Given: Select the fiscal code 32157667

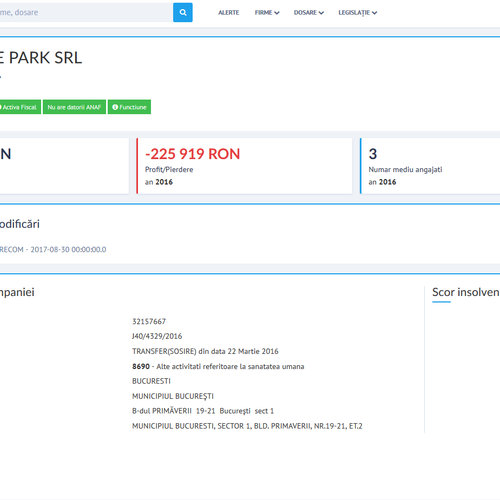Looking at the screenshot, I should tap(149, 321).
